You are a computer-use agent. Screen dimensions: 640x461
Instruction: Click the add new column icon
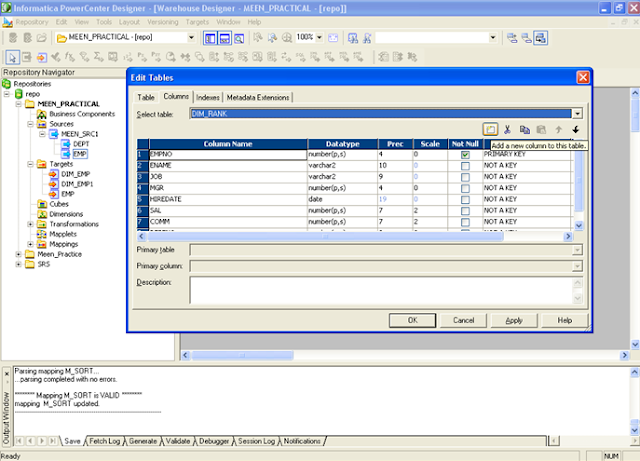[x=490, y=129]
